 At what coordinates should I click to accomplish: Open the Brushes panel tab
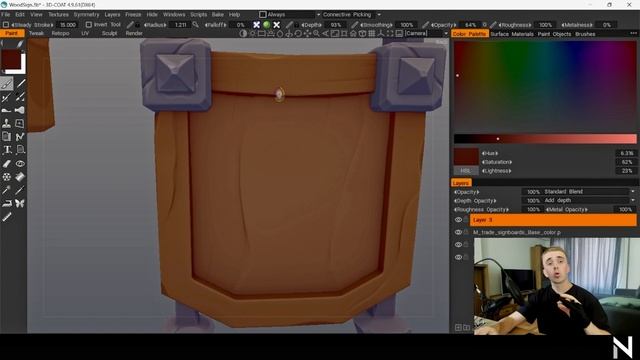click(x=585, y=34)
